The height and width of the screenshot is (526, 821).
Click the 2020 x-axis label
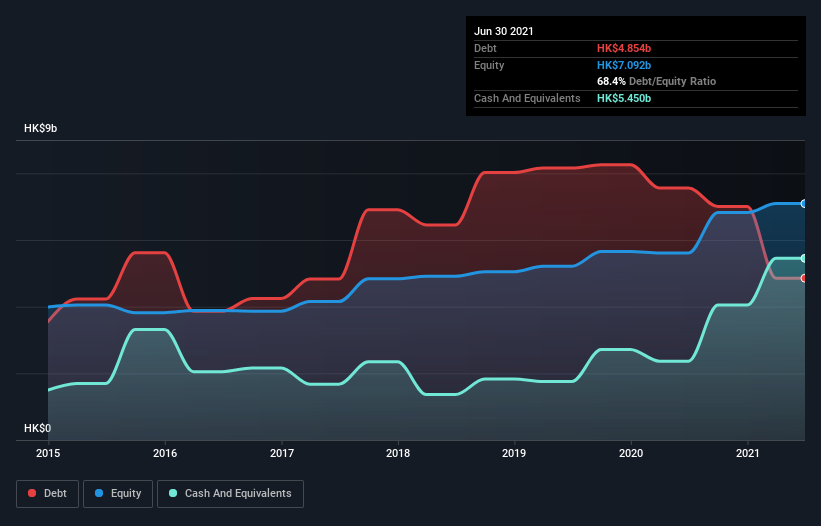pyautogui.click(x=631, y=453)
